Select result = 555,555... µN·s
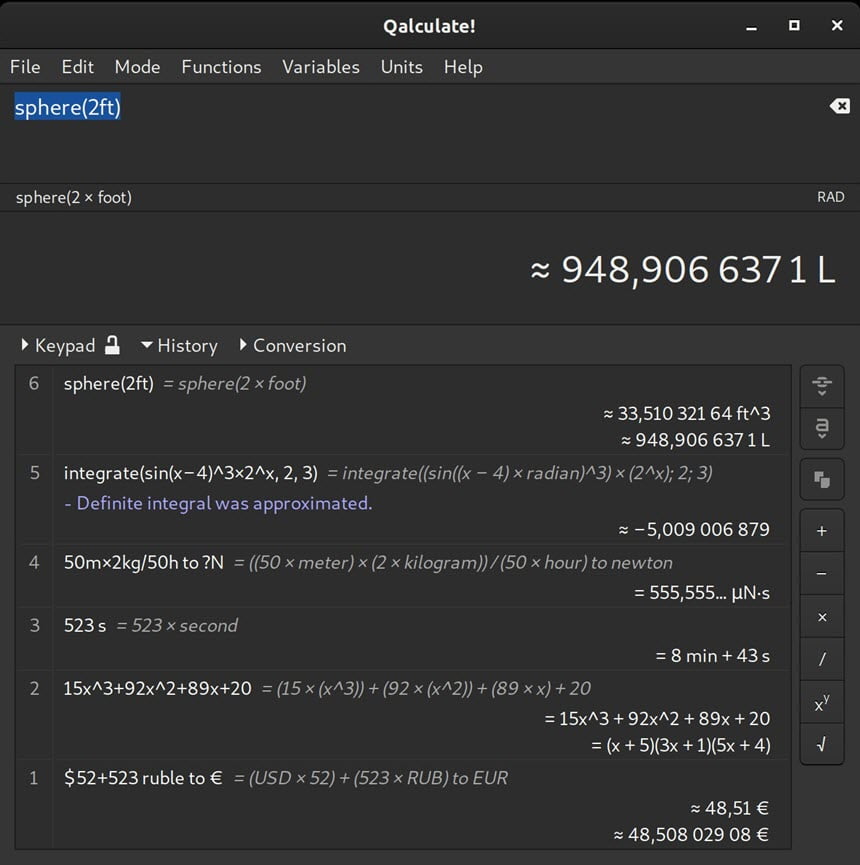The width and height of the screenshot is (860, 865). [702, 593]
